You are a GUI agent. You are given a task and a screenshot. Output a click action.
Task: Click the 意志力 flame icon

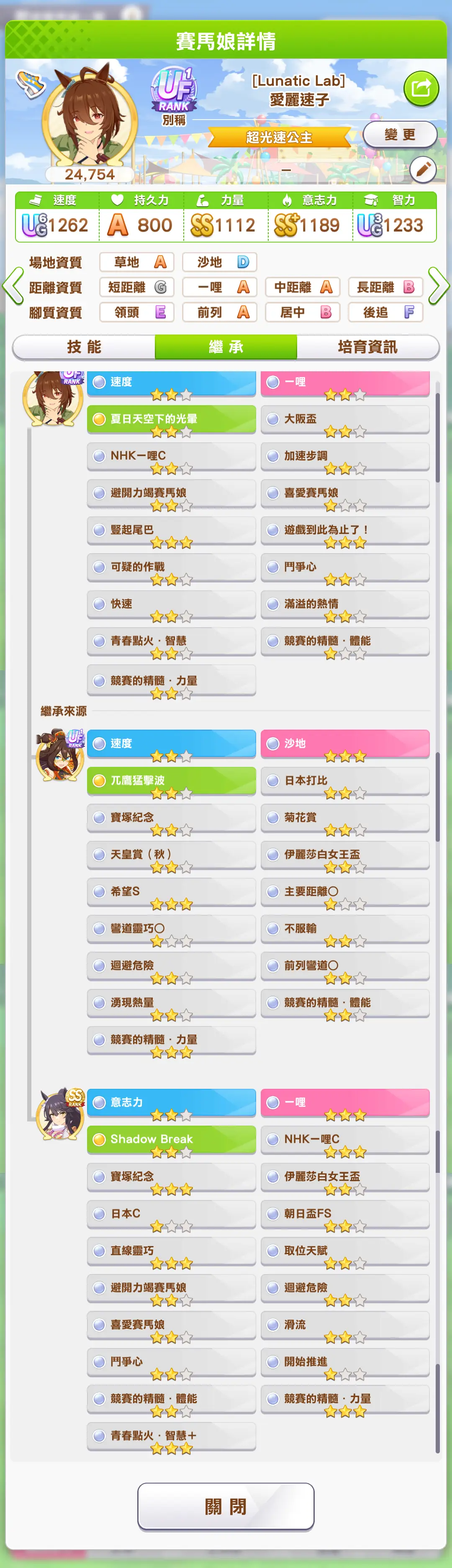[287, 199]
